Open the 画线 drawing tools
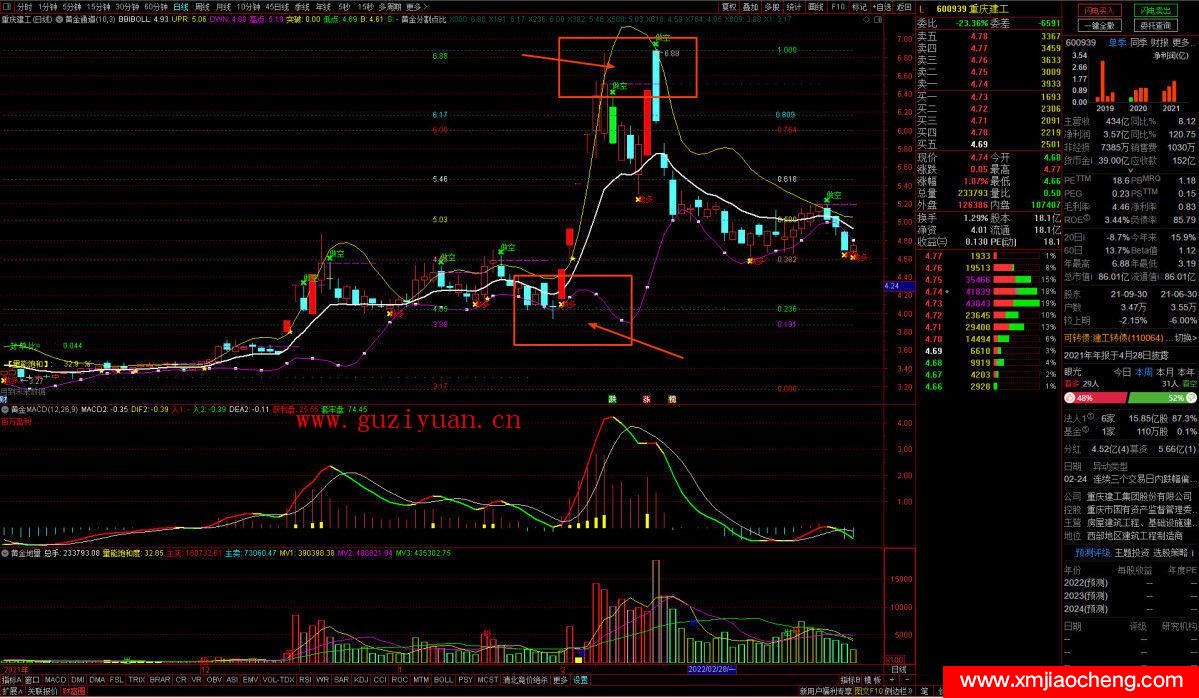This screenshot has height=698, width=1199. (x=816, y=6)
